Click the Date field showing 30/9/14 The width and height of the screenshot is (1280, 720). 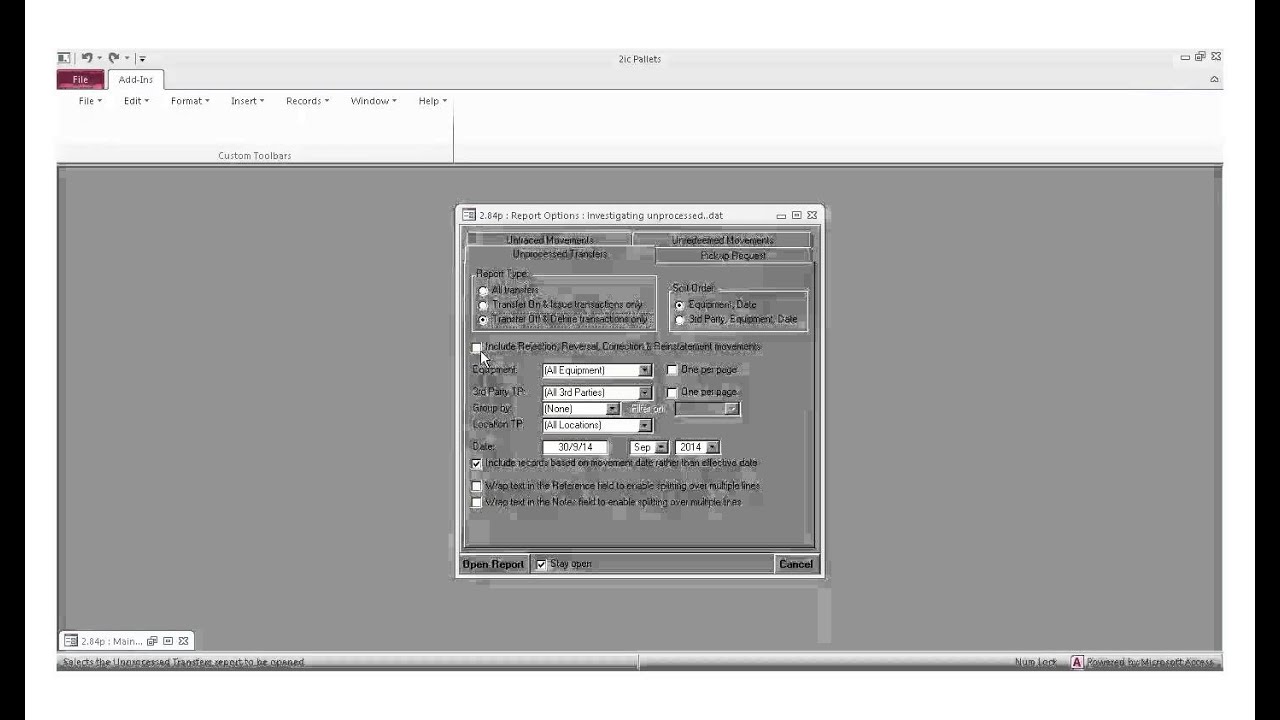(x=575, y=447)
